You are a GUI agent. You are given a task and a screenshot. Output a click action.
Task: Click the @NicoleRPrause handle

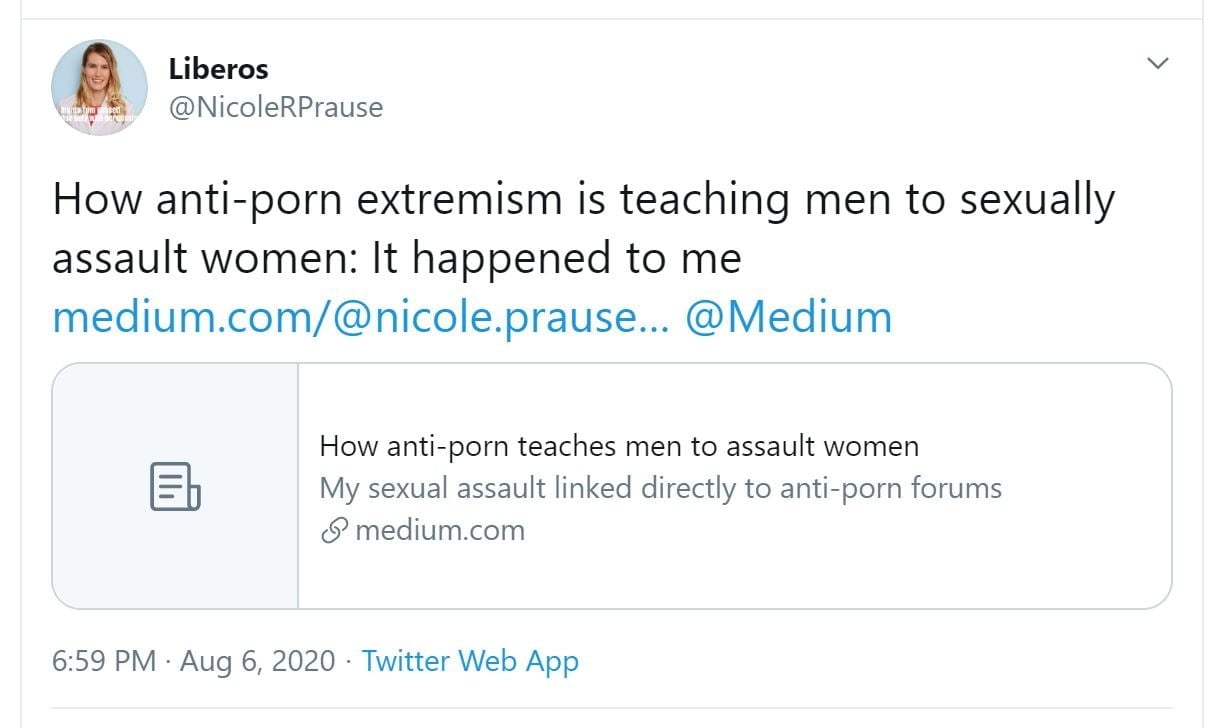275,107
